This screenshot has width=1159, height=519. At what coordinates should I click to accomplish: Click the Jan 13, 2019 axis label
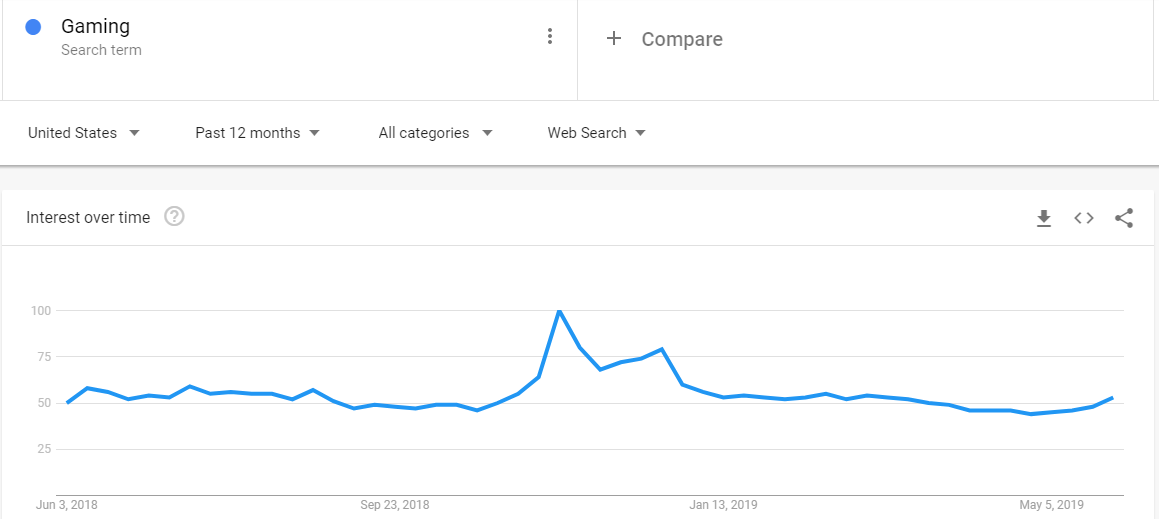point(724,506)
